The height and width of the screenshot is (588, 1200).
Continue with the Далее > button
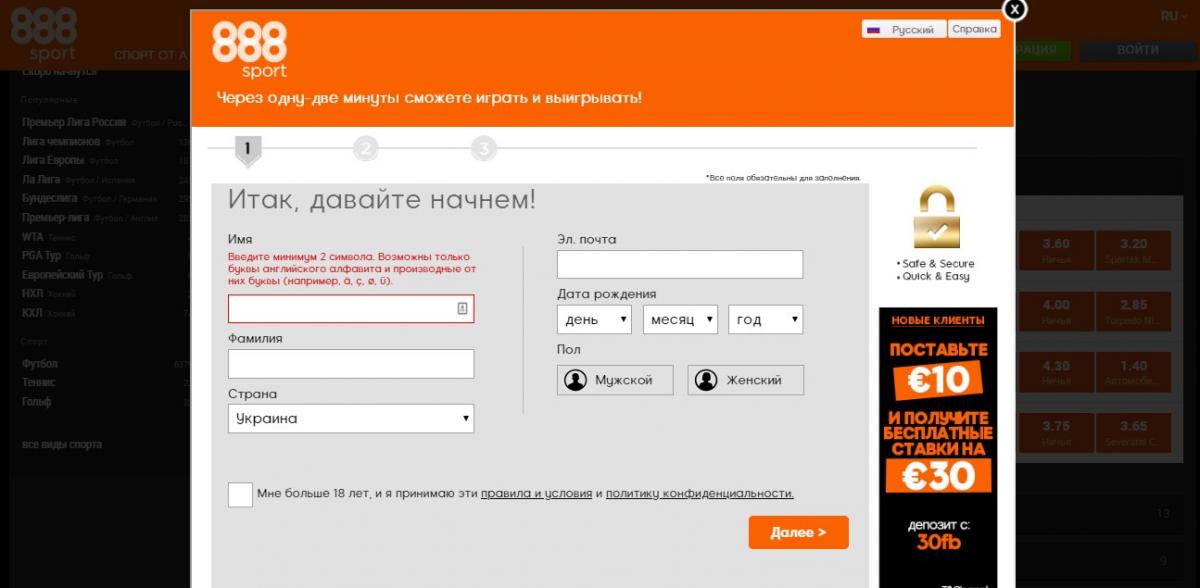click(x=798, y=532)
